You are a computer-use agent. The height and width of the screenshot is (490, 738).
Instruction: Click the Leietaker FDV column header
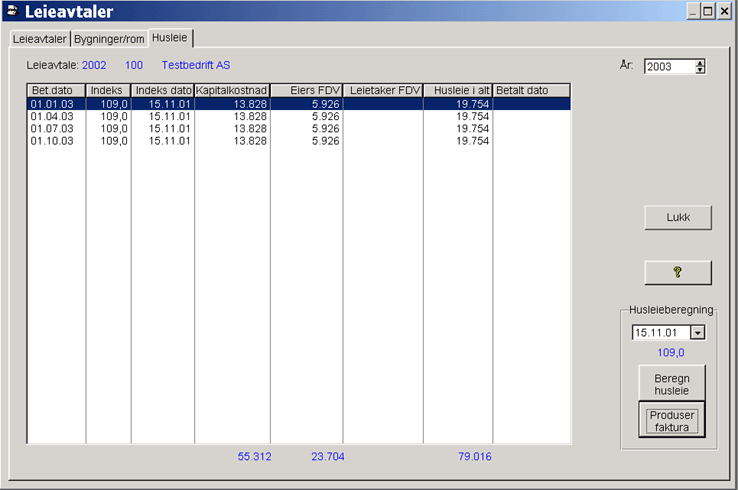(x=383, y=90)
